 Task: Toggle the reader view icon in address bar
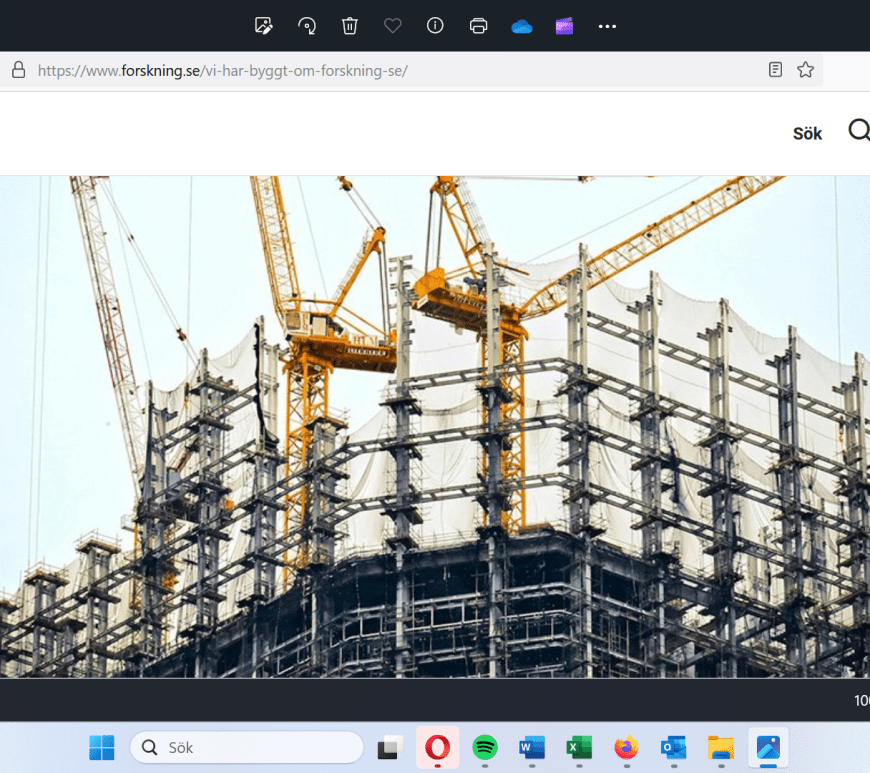[x=775, y=70]
